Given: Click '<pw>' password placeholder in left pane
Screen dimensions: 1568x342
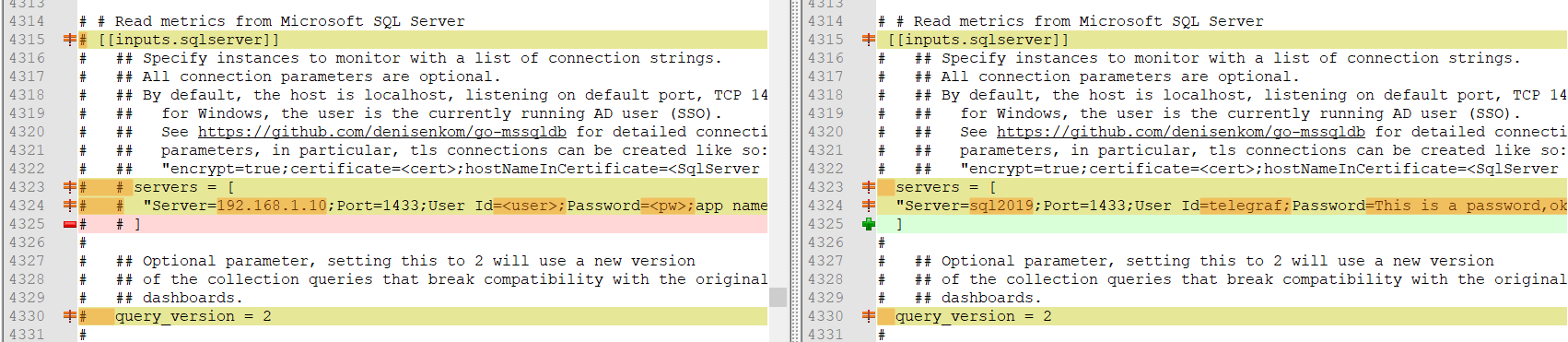Looking at the screenshot, I should 668,206.
